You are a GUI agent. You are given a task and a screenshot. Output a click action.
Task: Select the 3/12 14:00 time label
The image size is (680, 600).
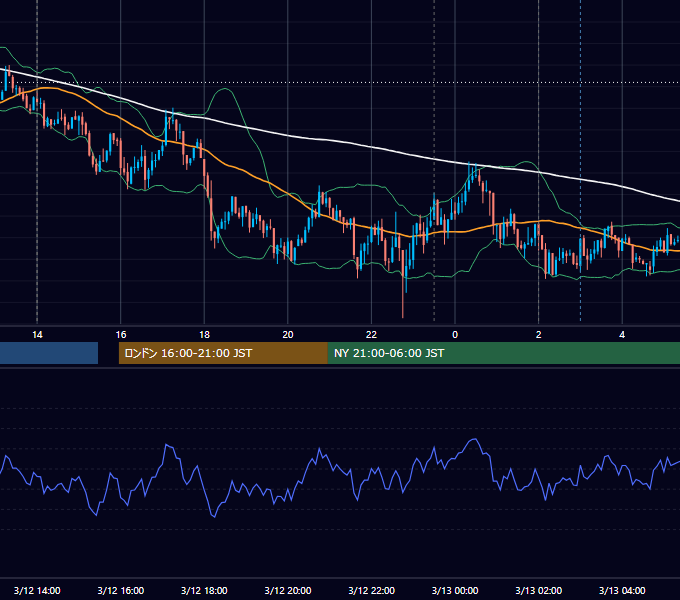(37, 590)
